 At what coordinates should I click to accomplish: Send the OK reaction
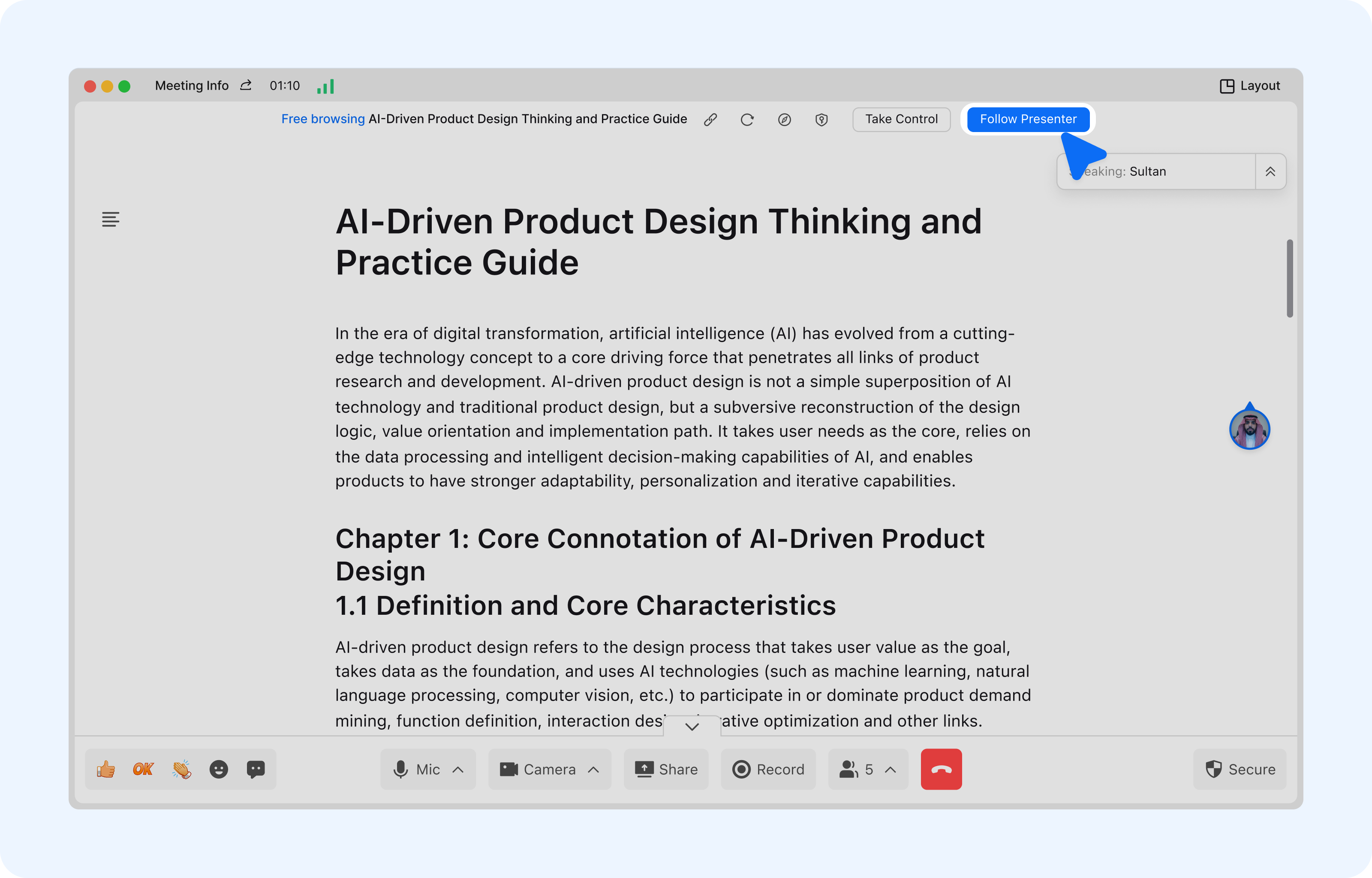[x=143, y=769]
